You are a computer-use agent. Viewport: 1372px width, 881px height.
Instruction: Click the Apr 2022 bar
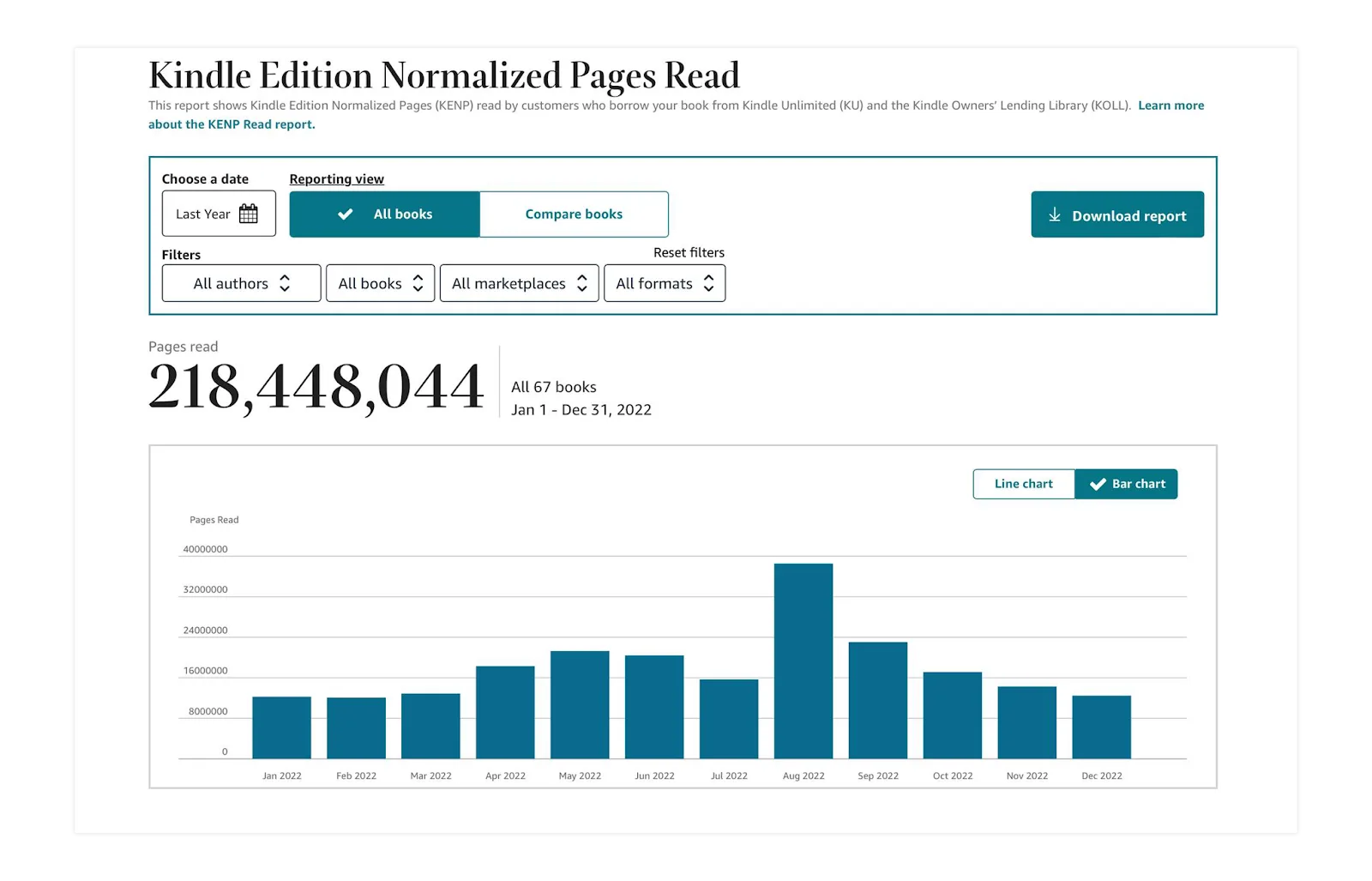[x=505, y=713]
